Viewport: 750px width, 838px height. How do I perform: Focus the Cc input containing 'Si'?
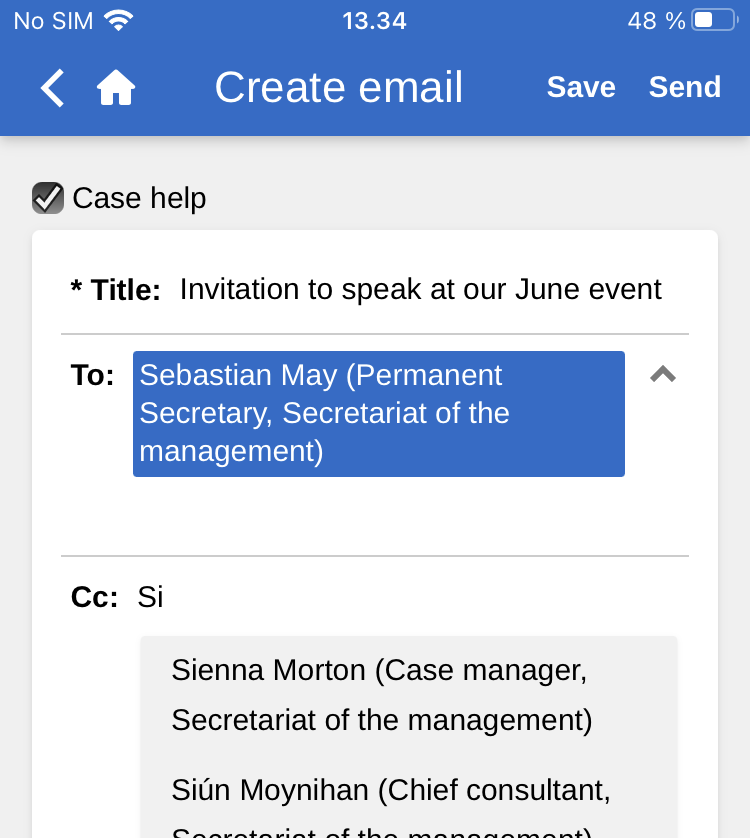(400, 597)
